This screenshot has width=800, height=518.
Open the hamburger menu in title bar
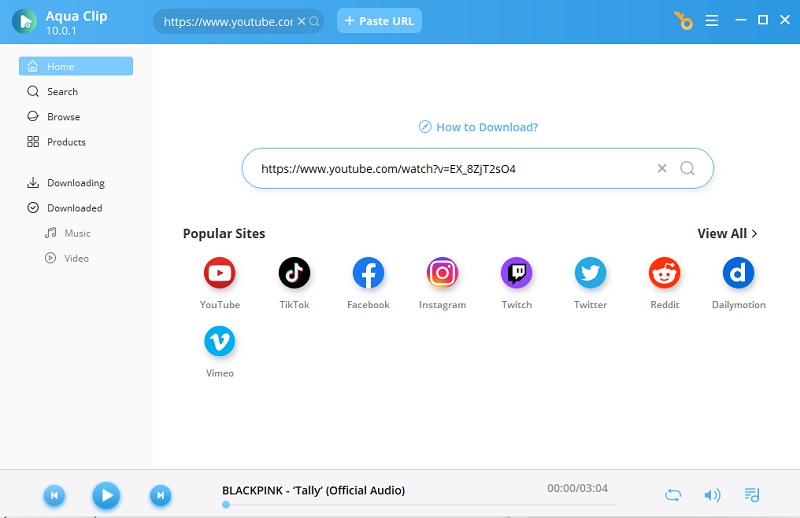click(712, 21)
